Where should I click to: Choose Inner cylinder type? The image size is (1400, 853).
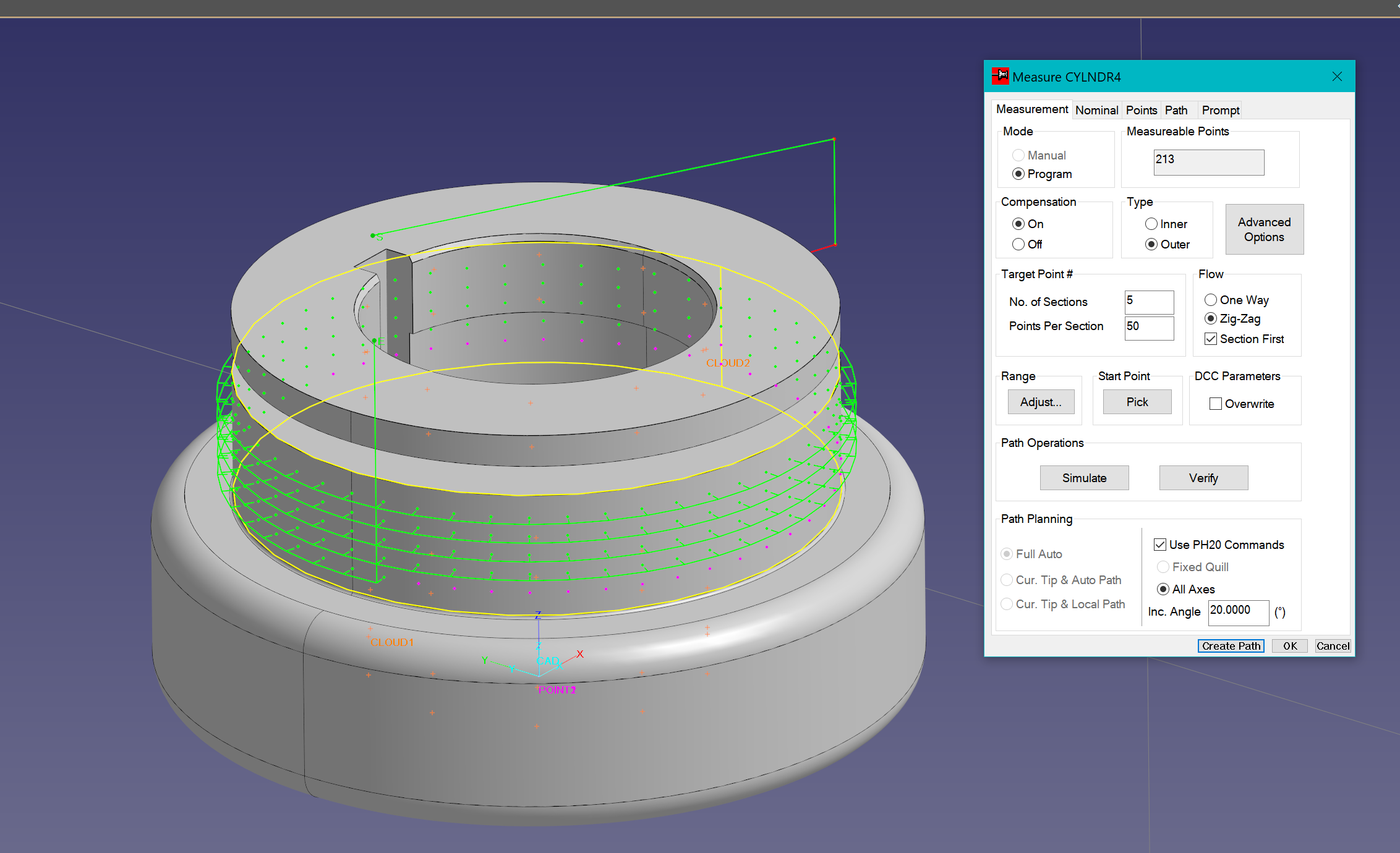1151,224
